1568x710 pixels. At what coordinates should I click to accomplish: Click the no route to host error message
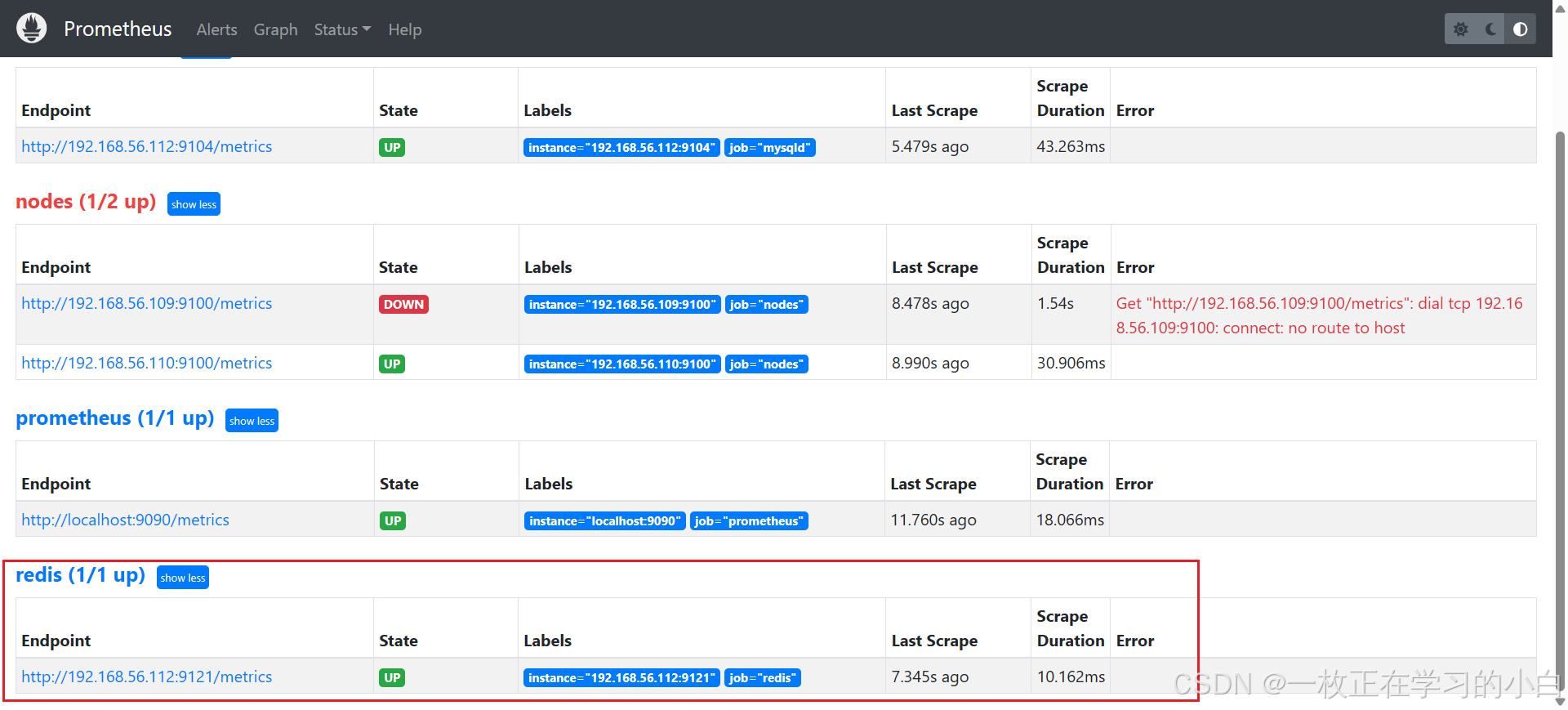click(1320, 315)
